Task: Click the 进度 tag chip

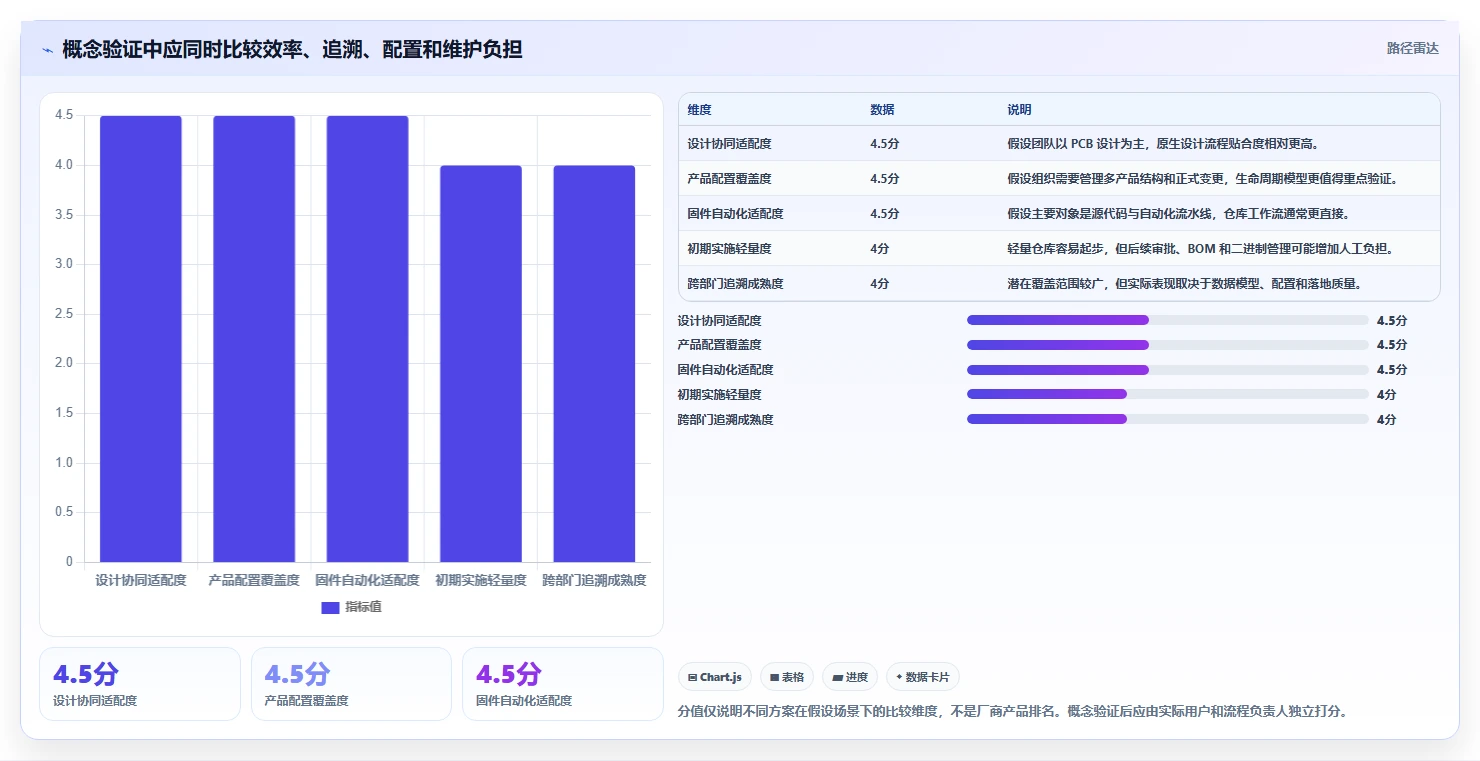Action: coord(850,677)
